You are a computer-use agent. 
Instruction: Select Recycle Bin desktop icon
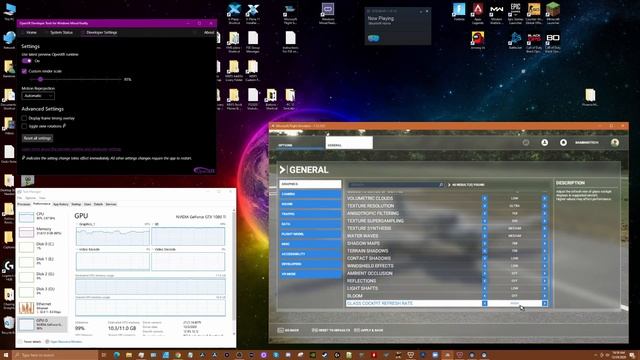[x=9, y=325]
